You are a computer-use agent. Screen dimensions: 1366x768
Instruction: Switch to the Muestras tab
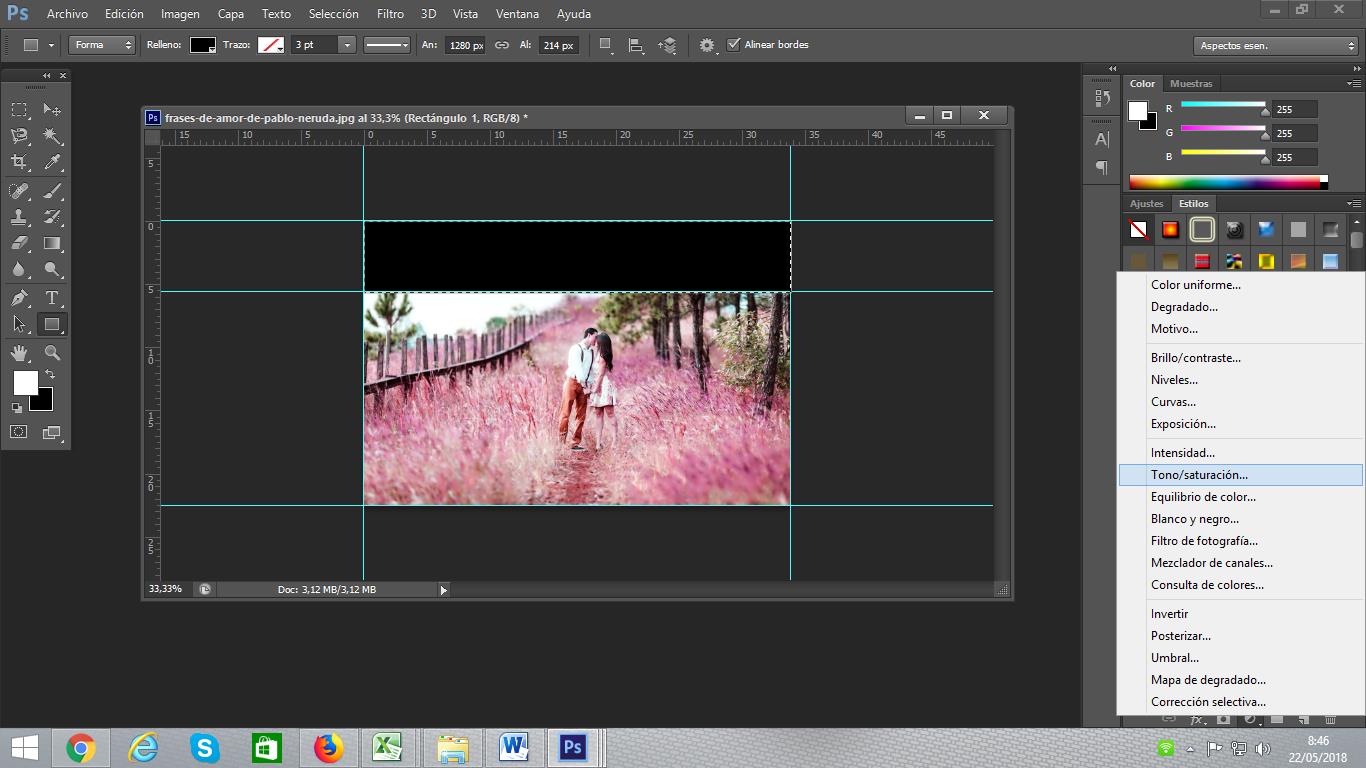1191,84
